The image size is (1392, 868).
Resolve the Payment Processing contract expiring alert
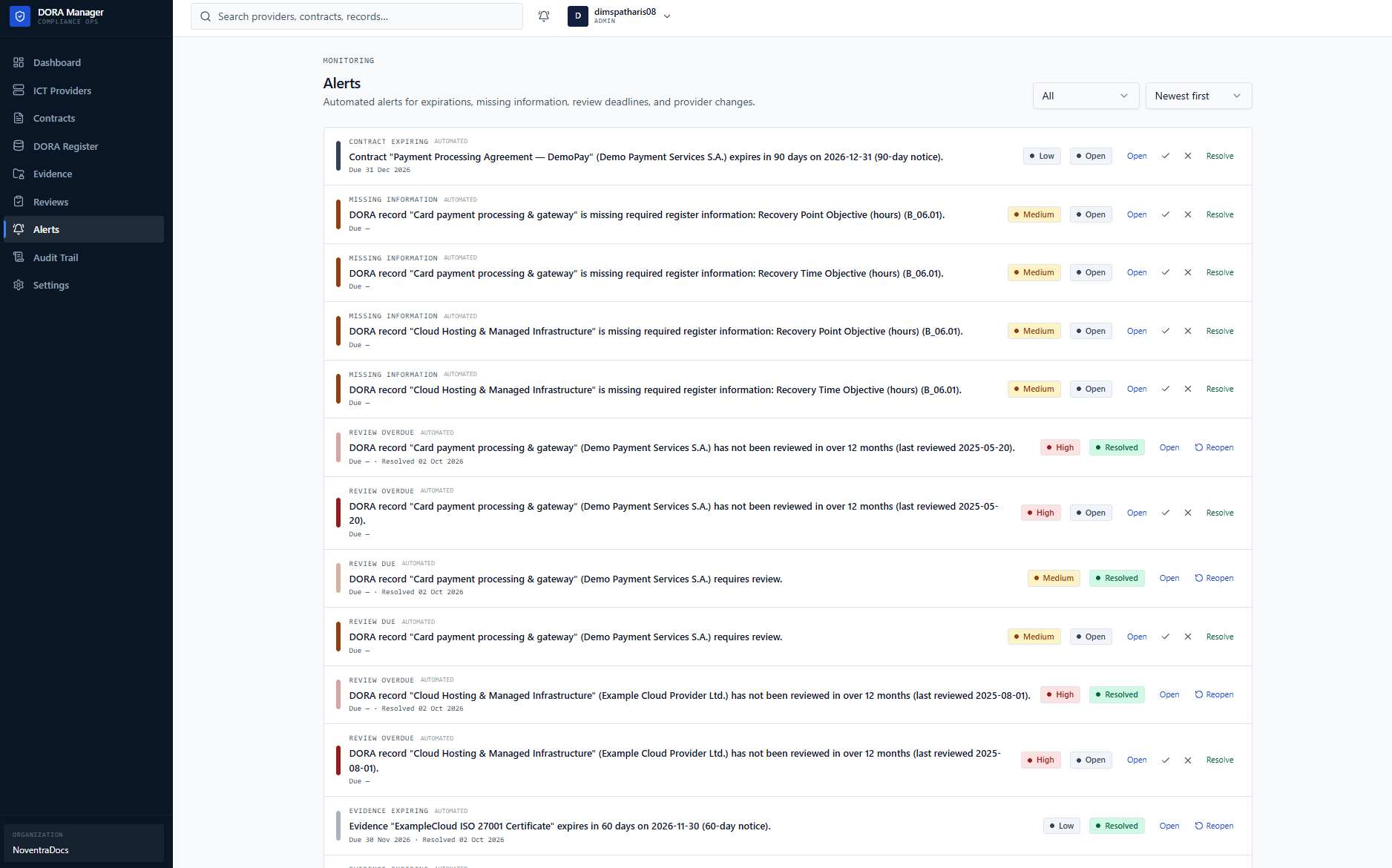(1220, 156)
